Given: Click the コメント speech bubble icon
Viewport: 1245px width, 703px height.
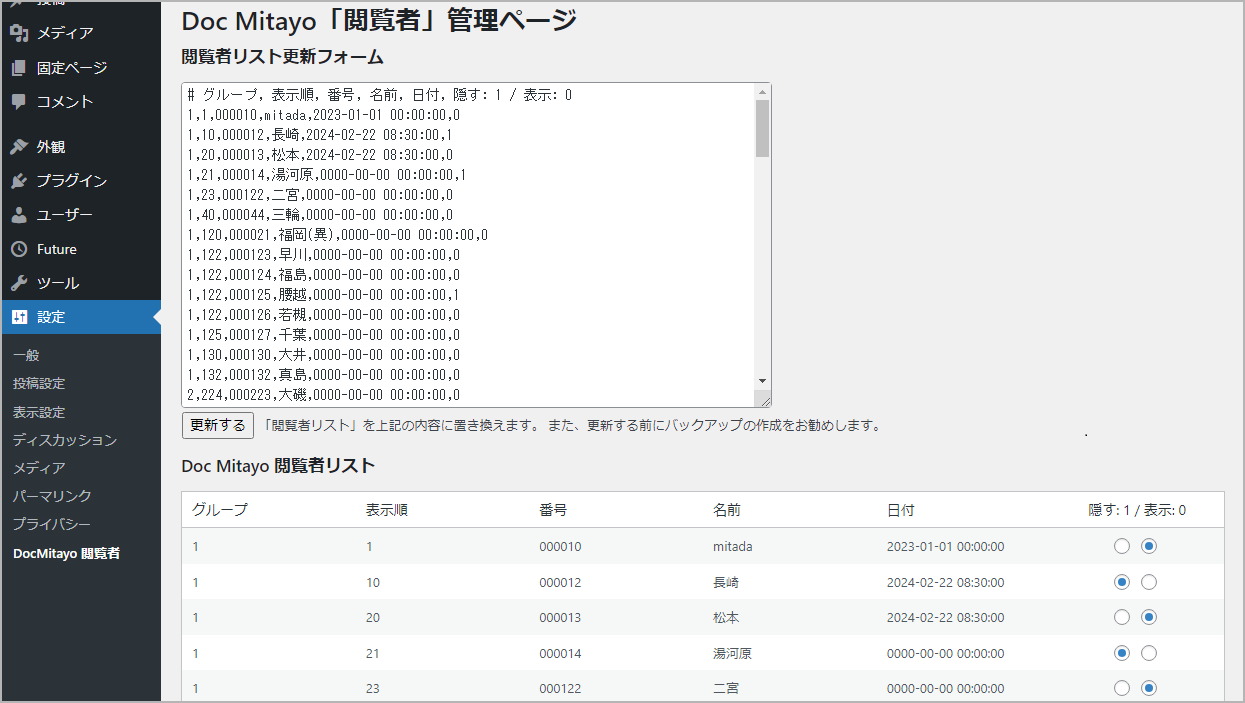Looking at the screenshot, I should point(19,101).
